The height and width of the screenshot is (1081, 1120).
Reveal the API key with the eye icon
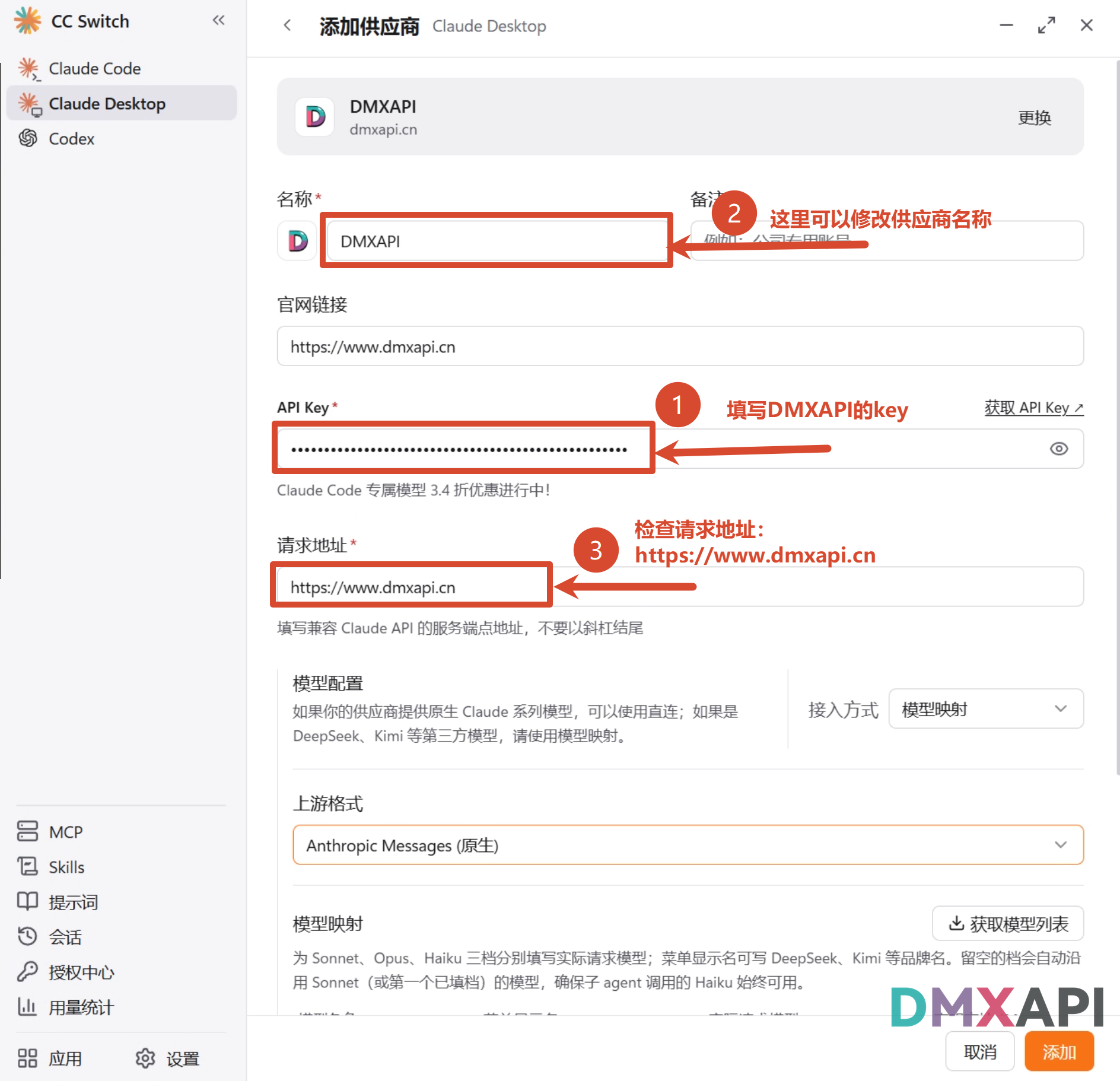click(x=1058, y=449)
